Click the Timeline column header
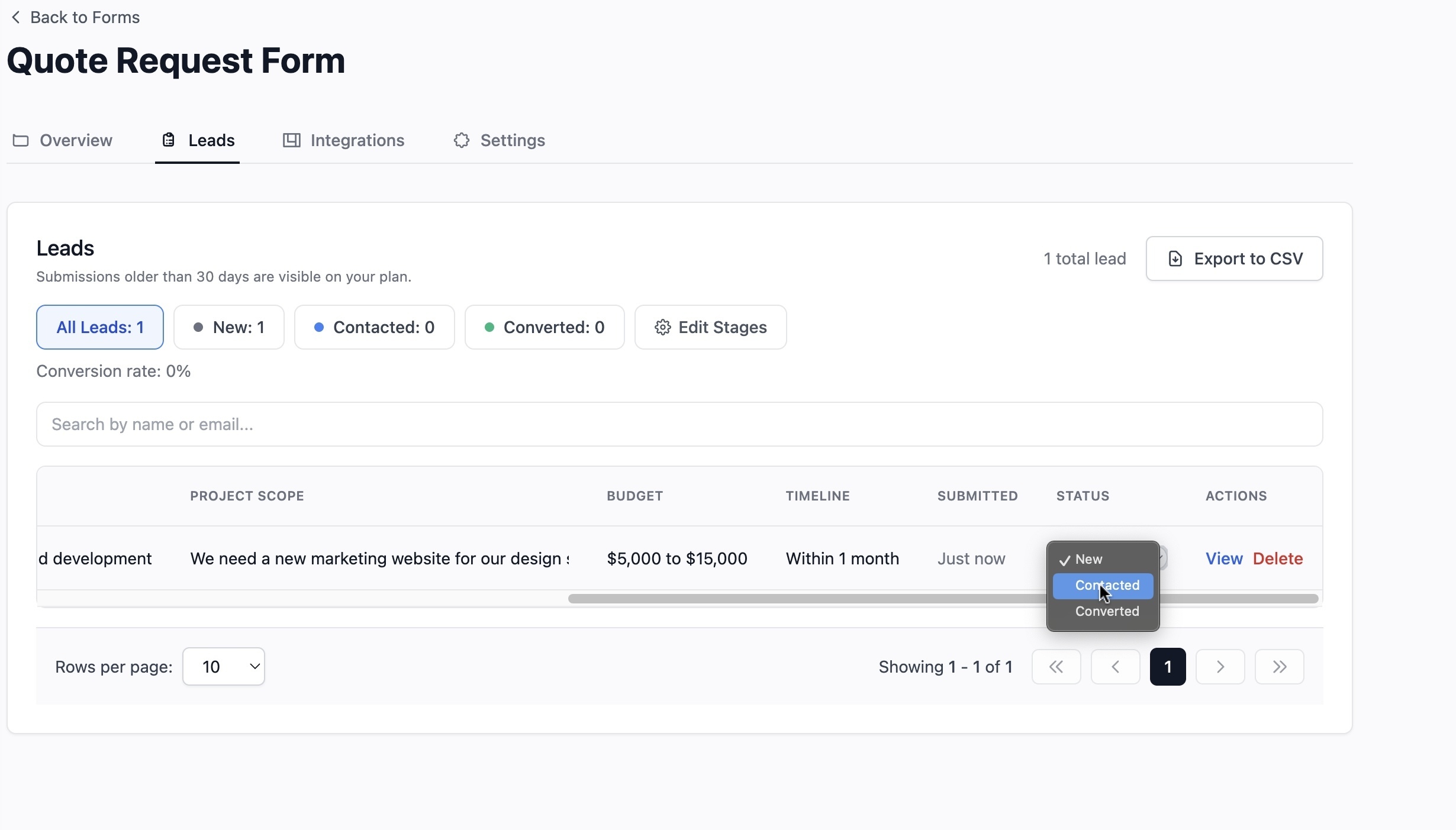Screen dimensions: 1456x830 pyautogui.click(x=818, y=496)
